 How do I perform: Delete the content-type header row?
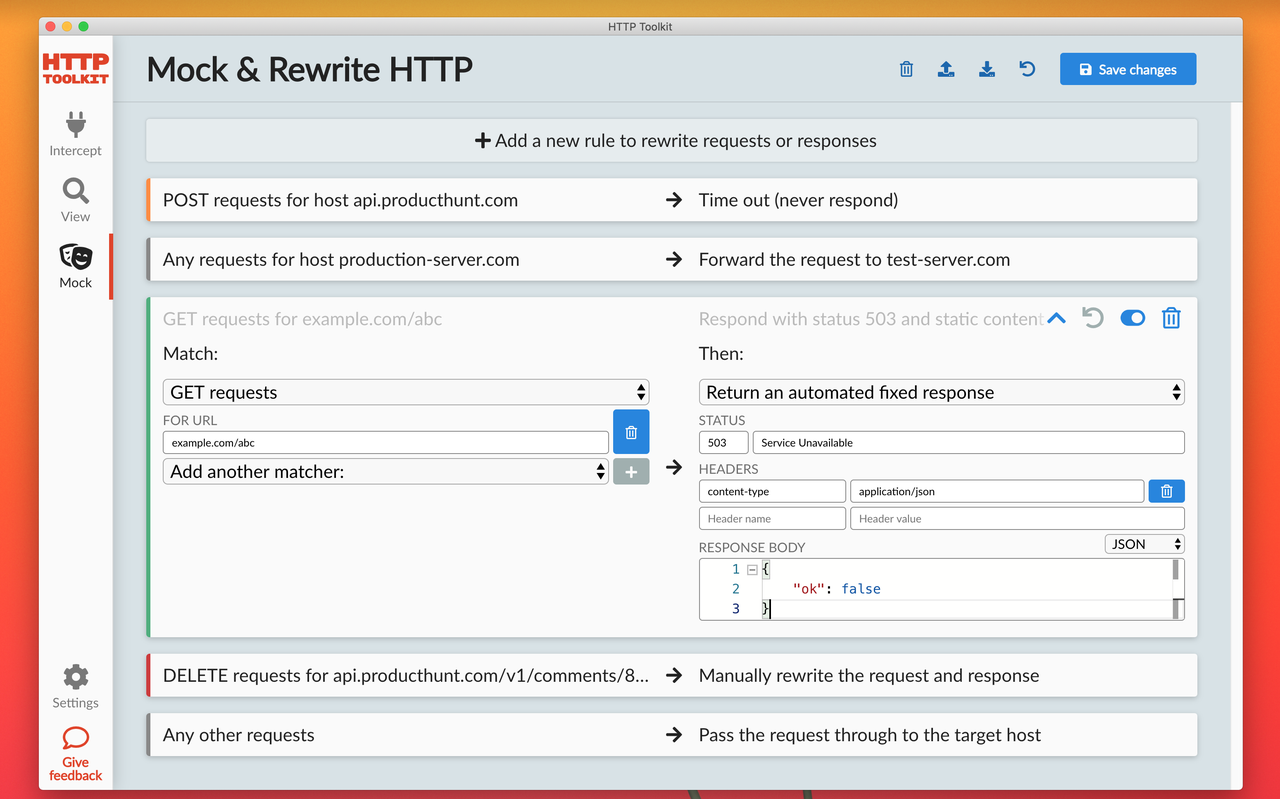[x=1166, y=491]
